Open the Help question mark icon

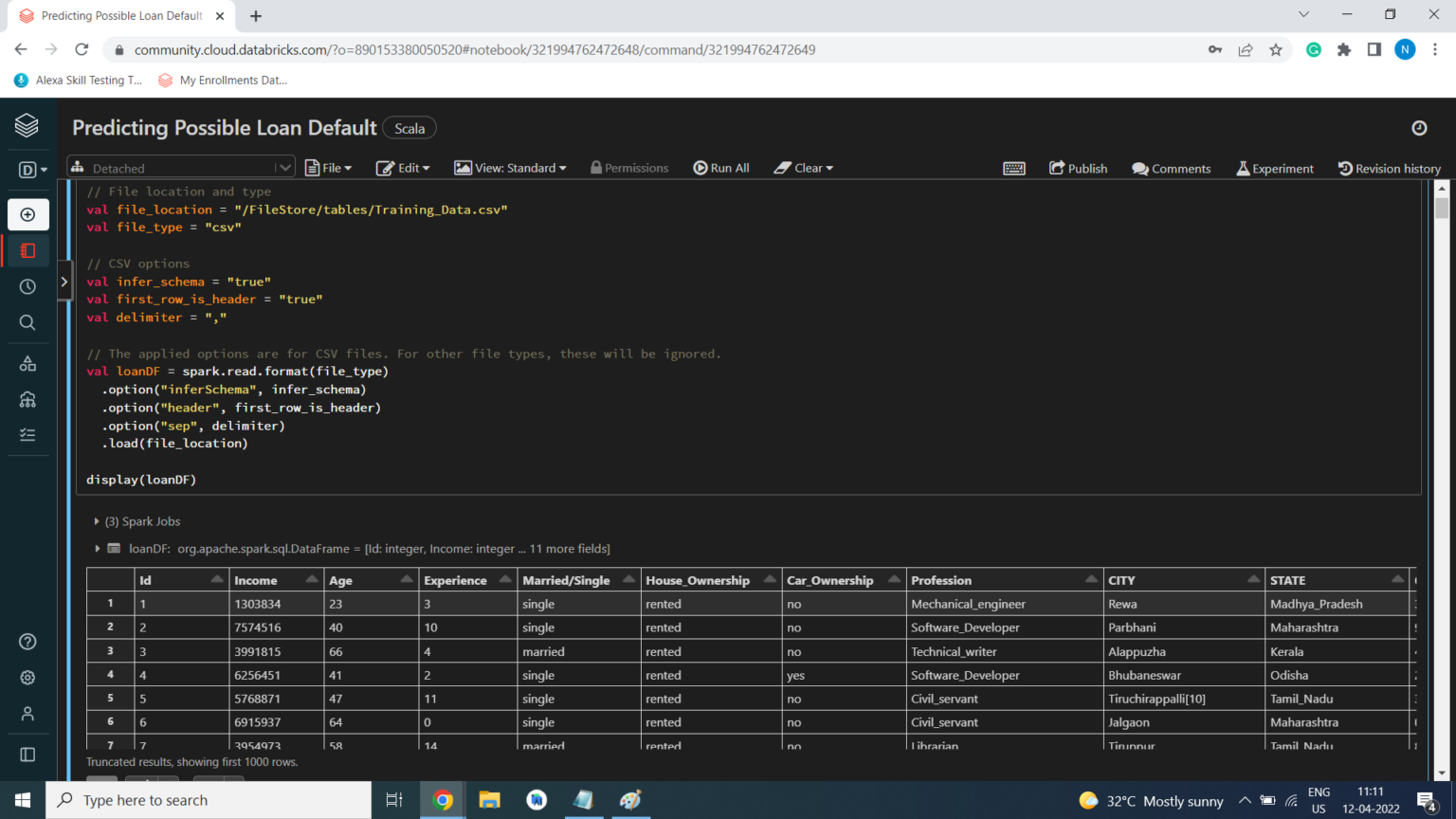pyautogui.click(x=27, y=642)
